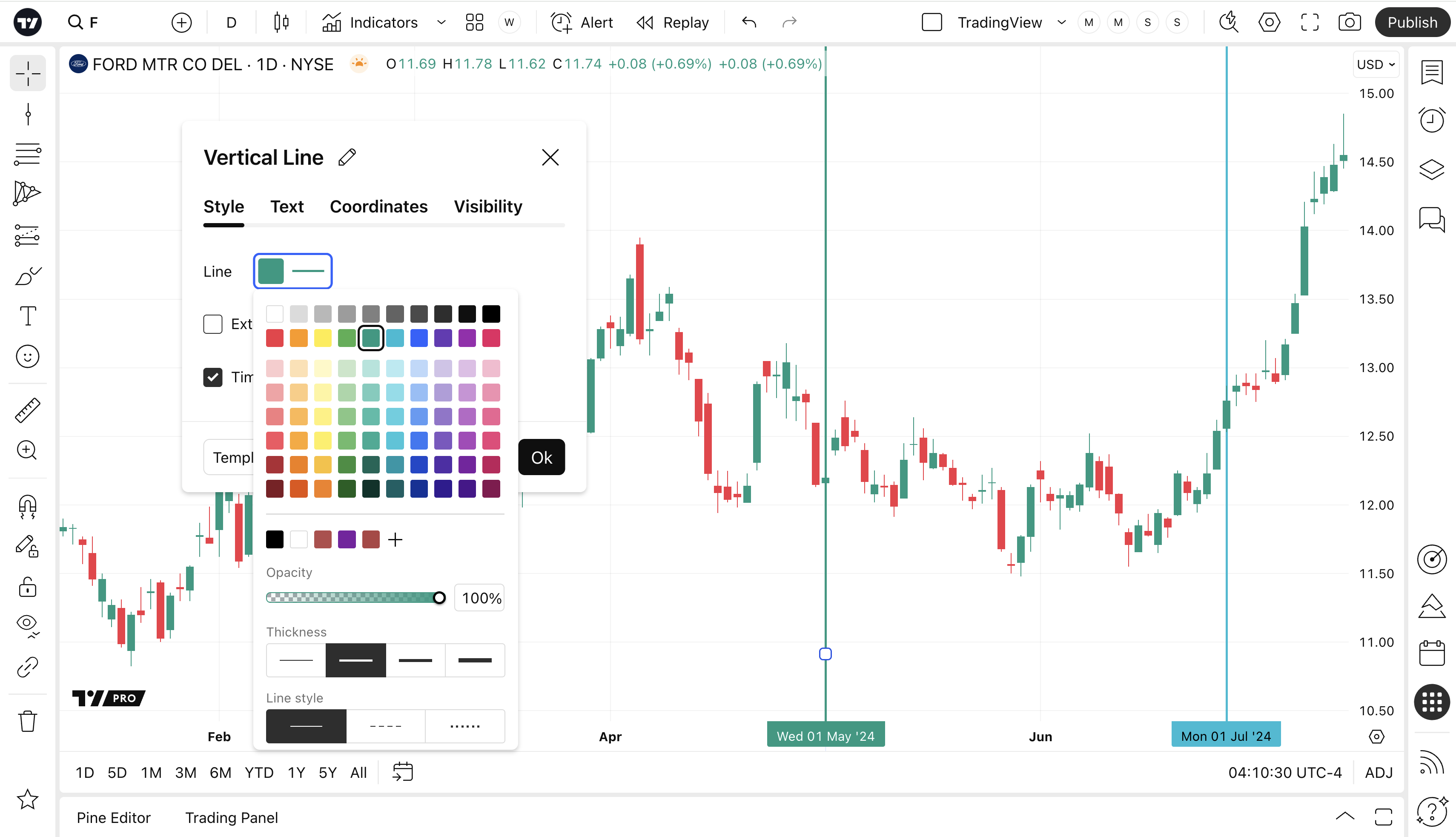
Task: Uncheck the checked Tim checkbox
Action: pyautogui.click(x=213, y=377)
